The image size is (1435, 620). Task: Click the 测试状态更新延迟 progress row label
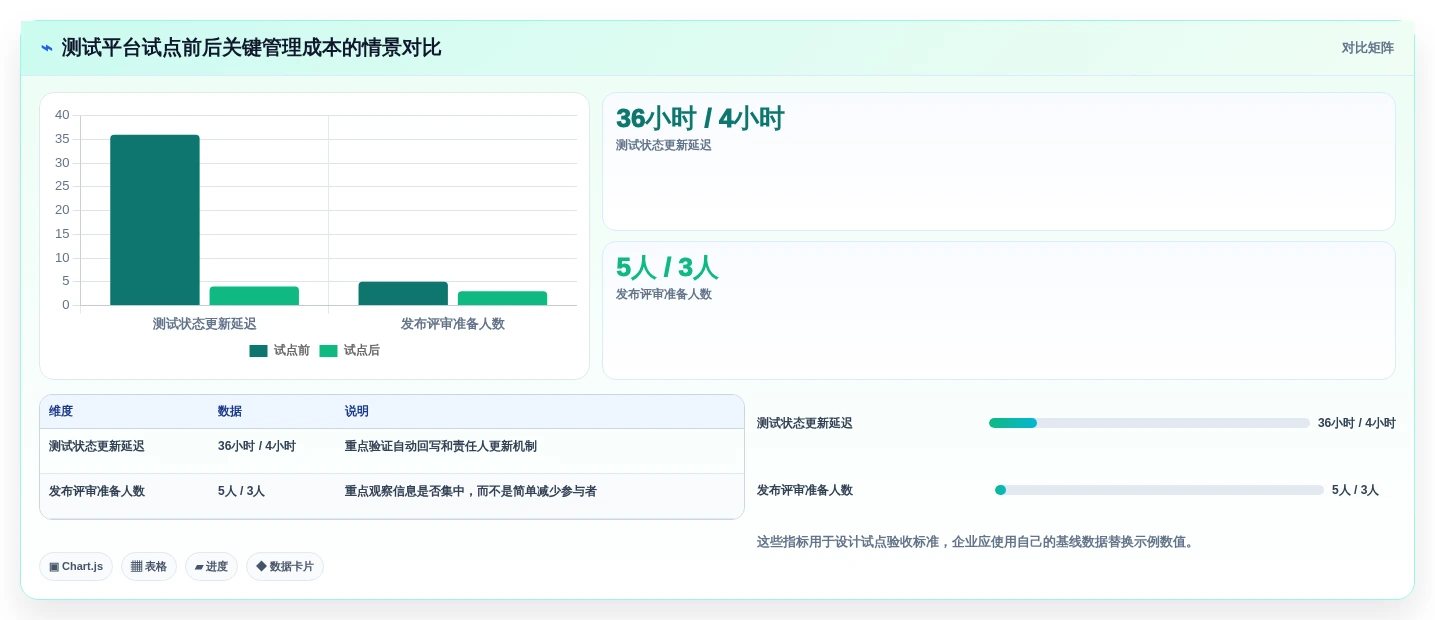[x=805, y=424]
